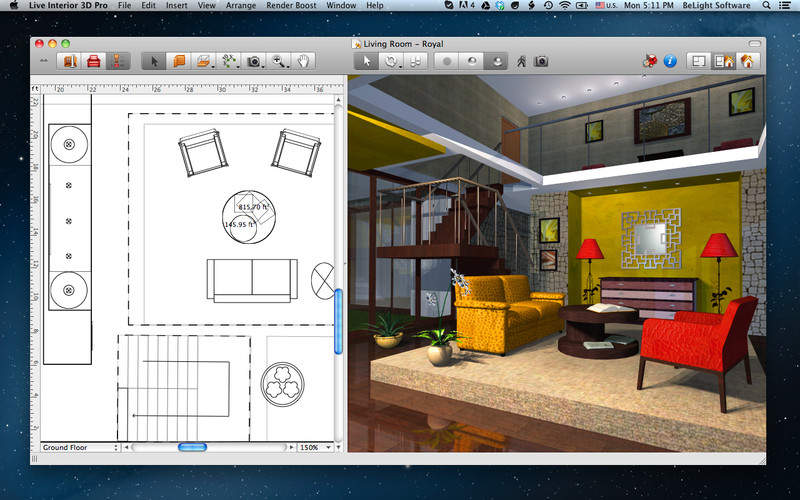The image size is (800, 500).
Task: Open the materials library icon
Action: click(70, 61)
